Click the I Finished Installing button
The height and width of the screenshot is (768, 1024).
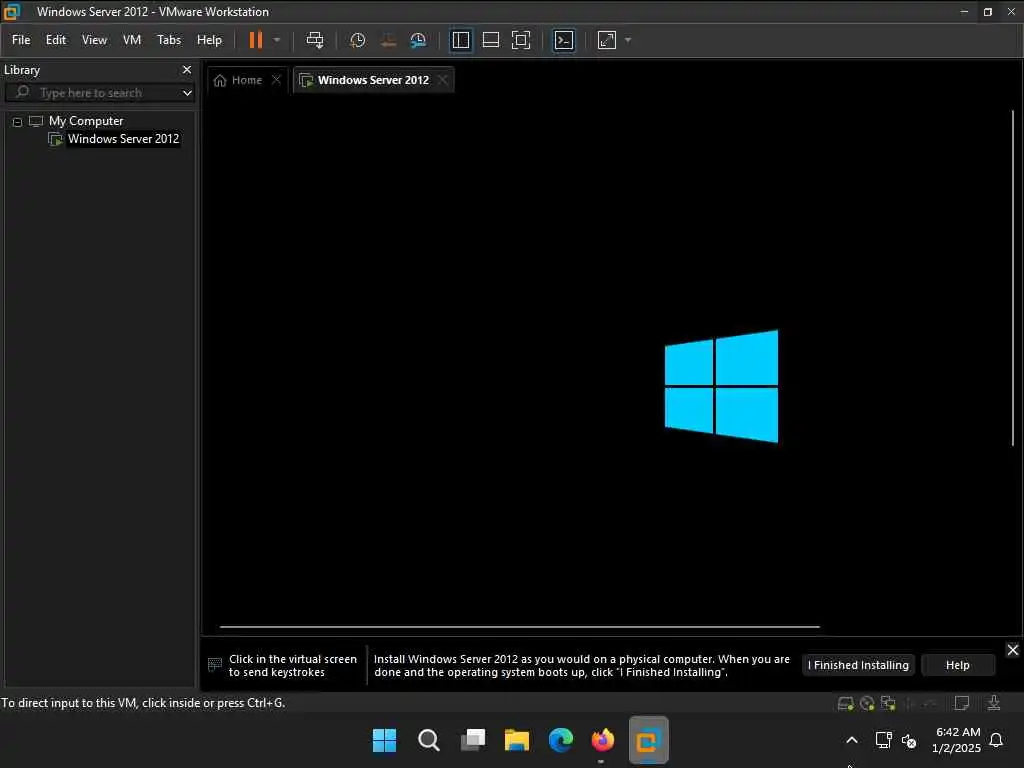(x=858, y=665)
